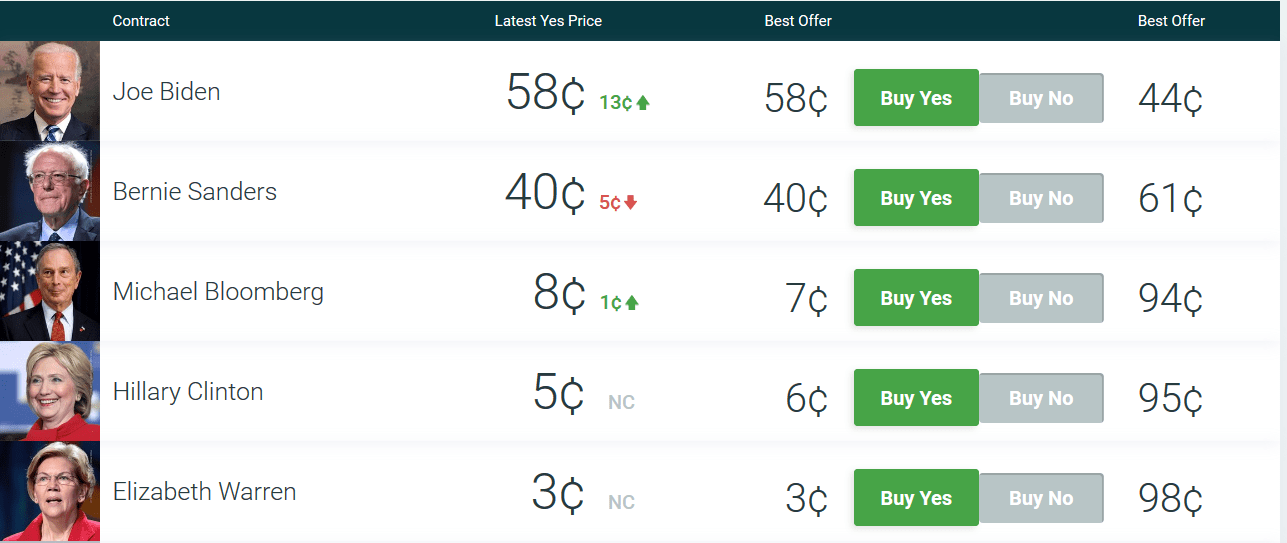Viewport: 1287px width, 543px height.
Task: Click the green up arrow beside Joe Biden's 13¢ change
Action: [x=643, y=102]
